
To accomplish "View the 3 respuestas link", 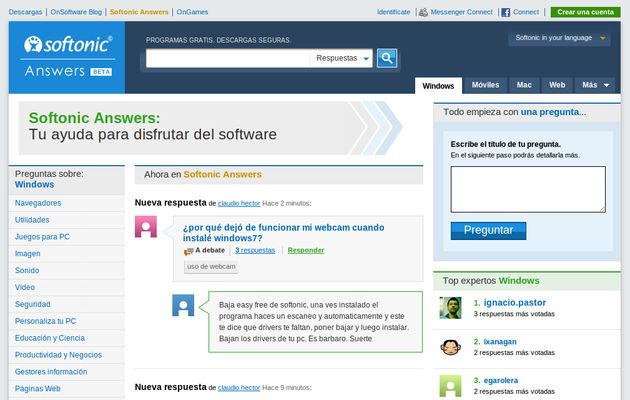I will [x=255, y=250].
